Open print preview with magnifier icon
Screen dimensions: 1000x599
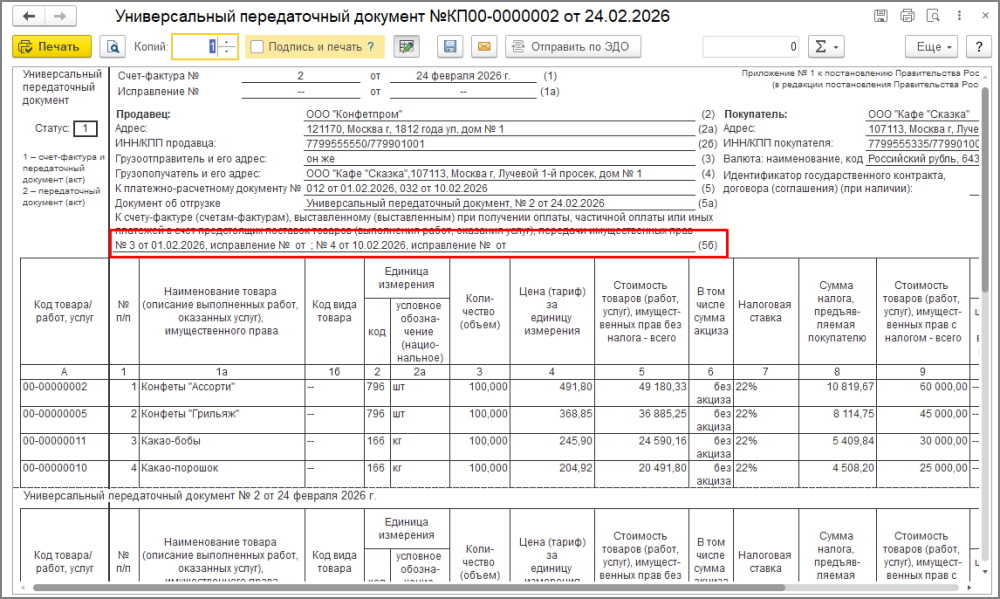113,47
